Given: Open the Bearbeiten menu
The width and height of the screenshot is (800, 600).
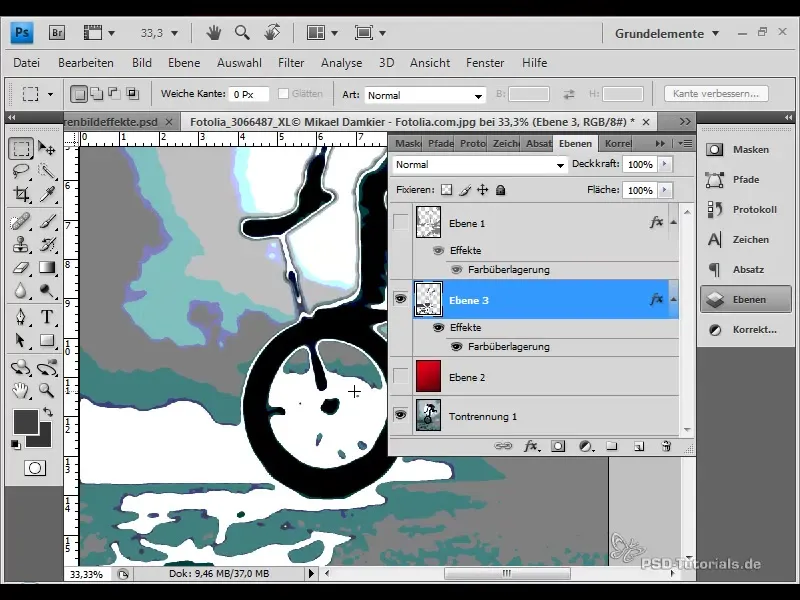Looking at the screenshot, I should pos(86,63).
